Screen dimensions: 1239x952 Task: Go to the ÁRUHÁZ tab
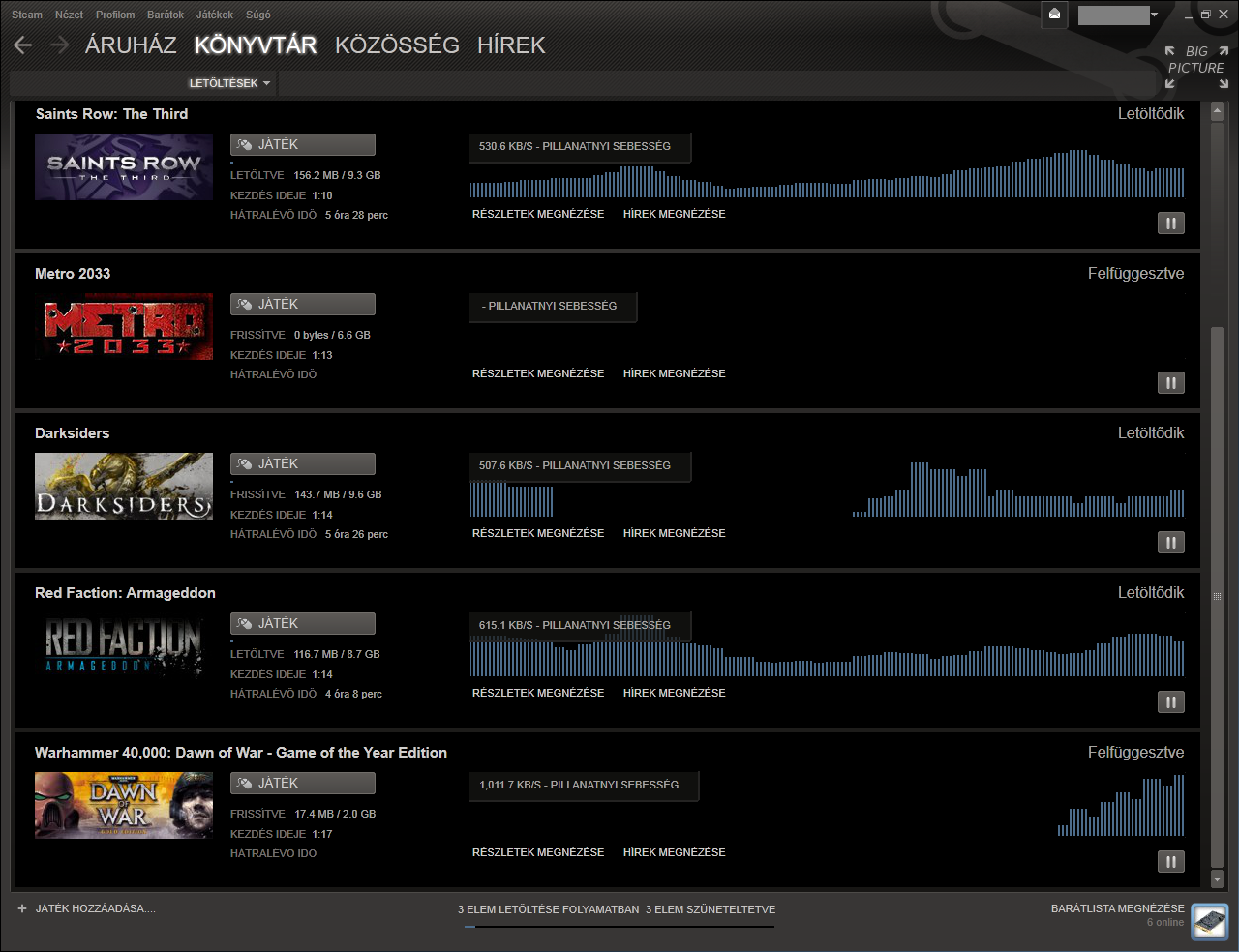point(131,45)
